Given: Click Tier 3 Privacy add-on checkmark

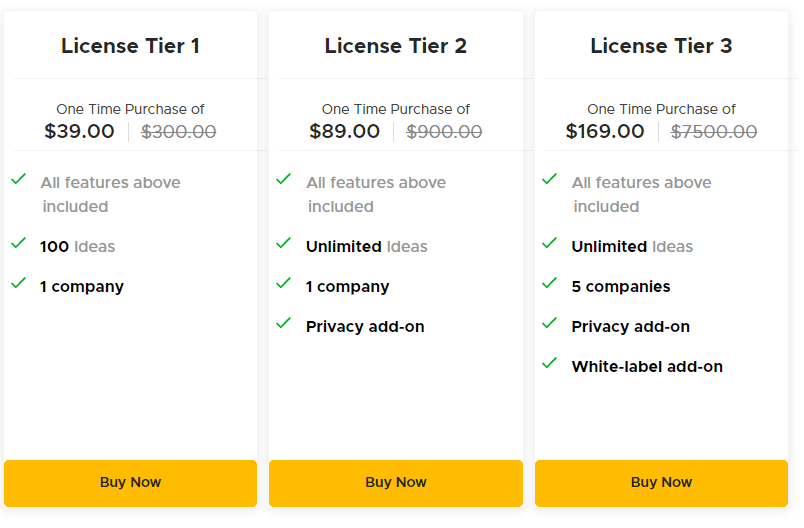Looking at the screenshot, I should [549, 323].
